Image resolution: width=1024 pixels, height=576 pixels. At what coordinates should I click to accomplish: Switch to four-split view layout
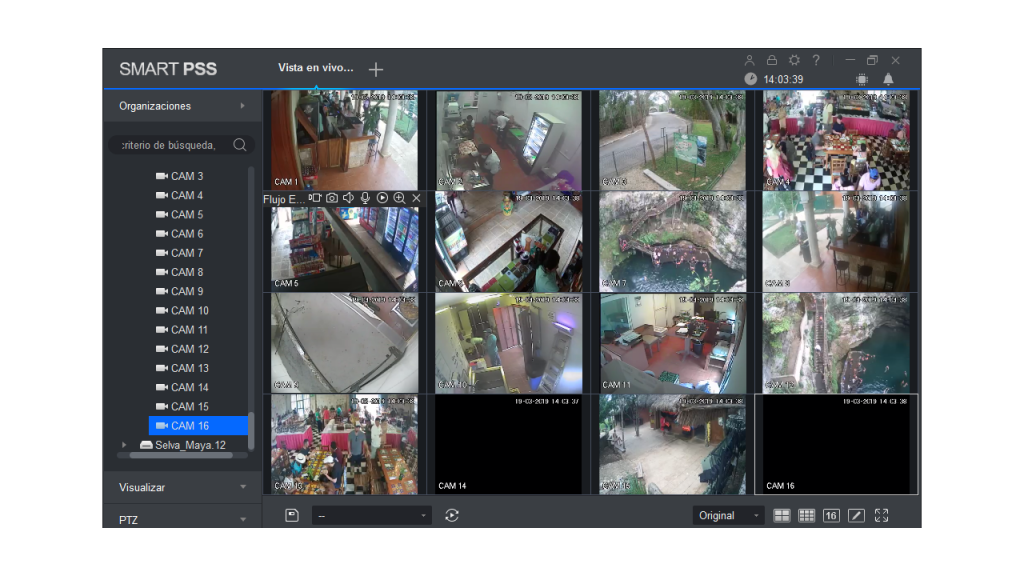[x=782, y=515]
